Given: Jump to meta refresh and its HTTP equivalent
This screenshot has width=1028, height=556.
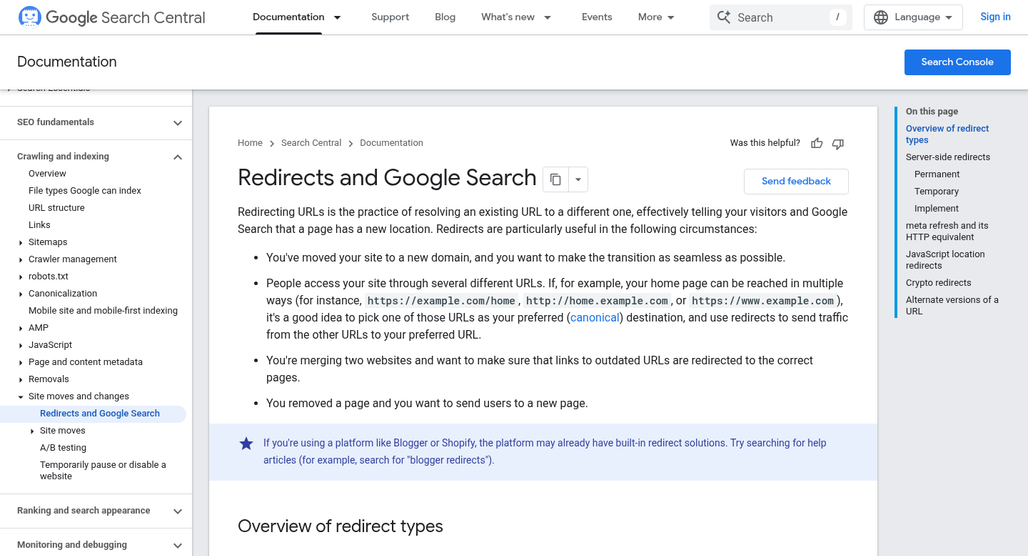Looking at the screenshot, I should (x=947, y=231).
